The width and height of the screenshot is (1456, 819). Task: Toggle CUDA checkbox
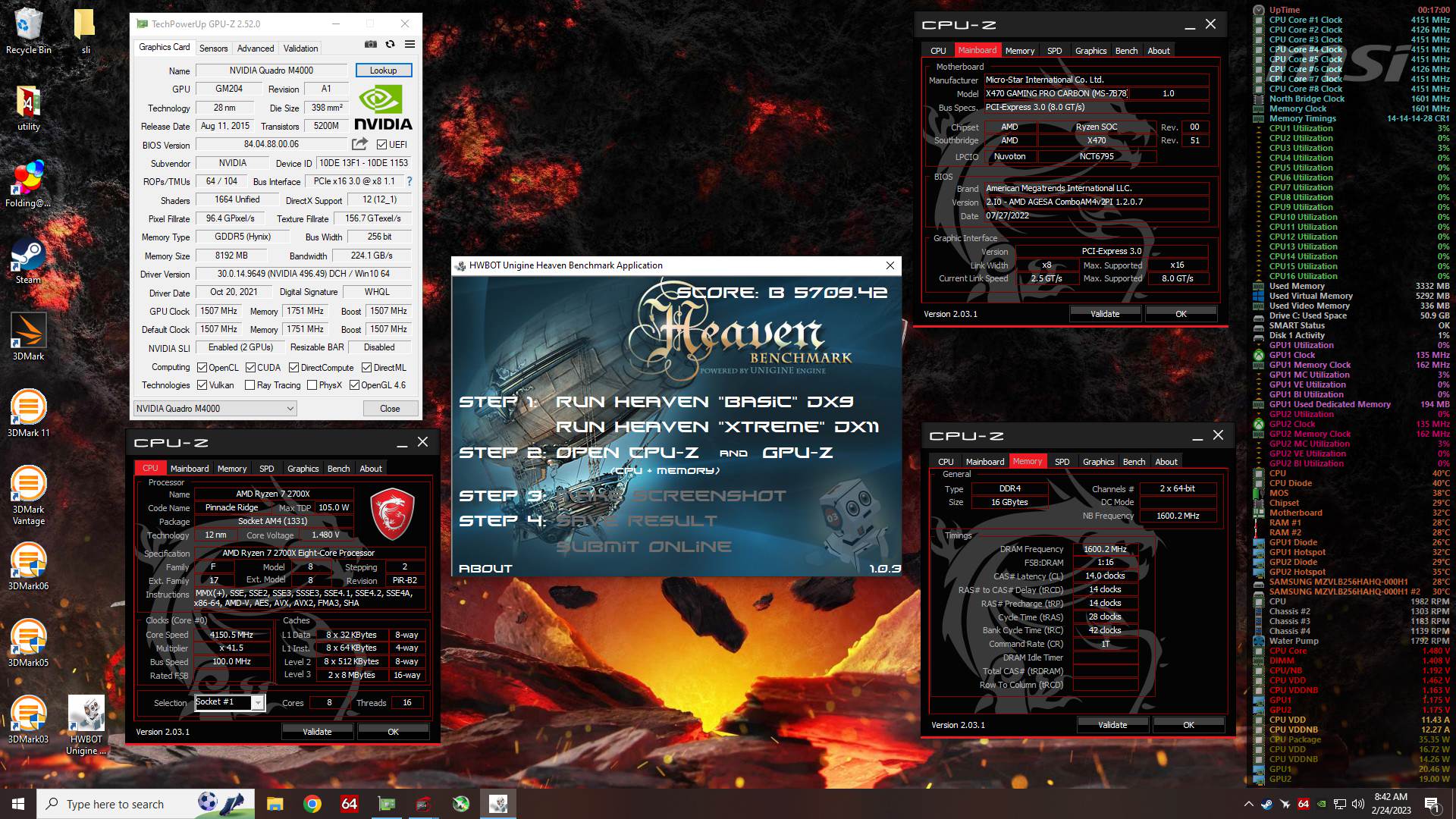click(x=250, y=367)
